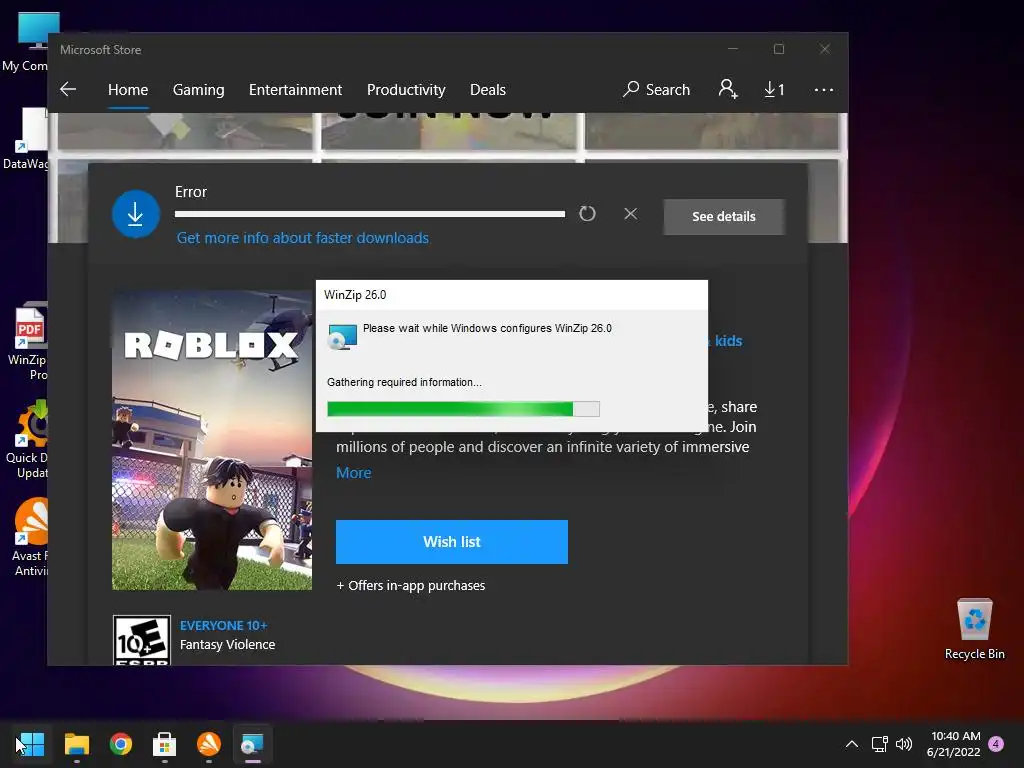Open Microsoft Store taskbar icon

point(165,744)
